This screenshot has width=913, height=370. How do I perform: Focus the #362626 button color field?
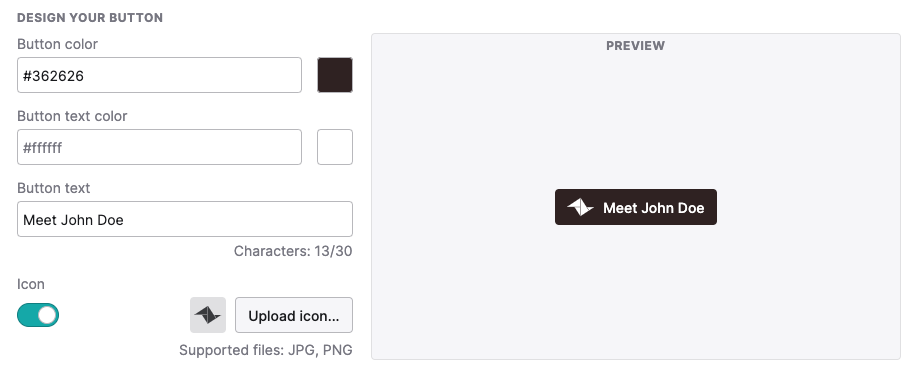point(160,75)
